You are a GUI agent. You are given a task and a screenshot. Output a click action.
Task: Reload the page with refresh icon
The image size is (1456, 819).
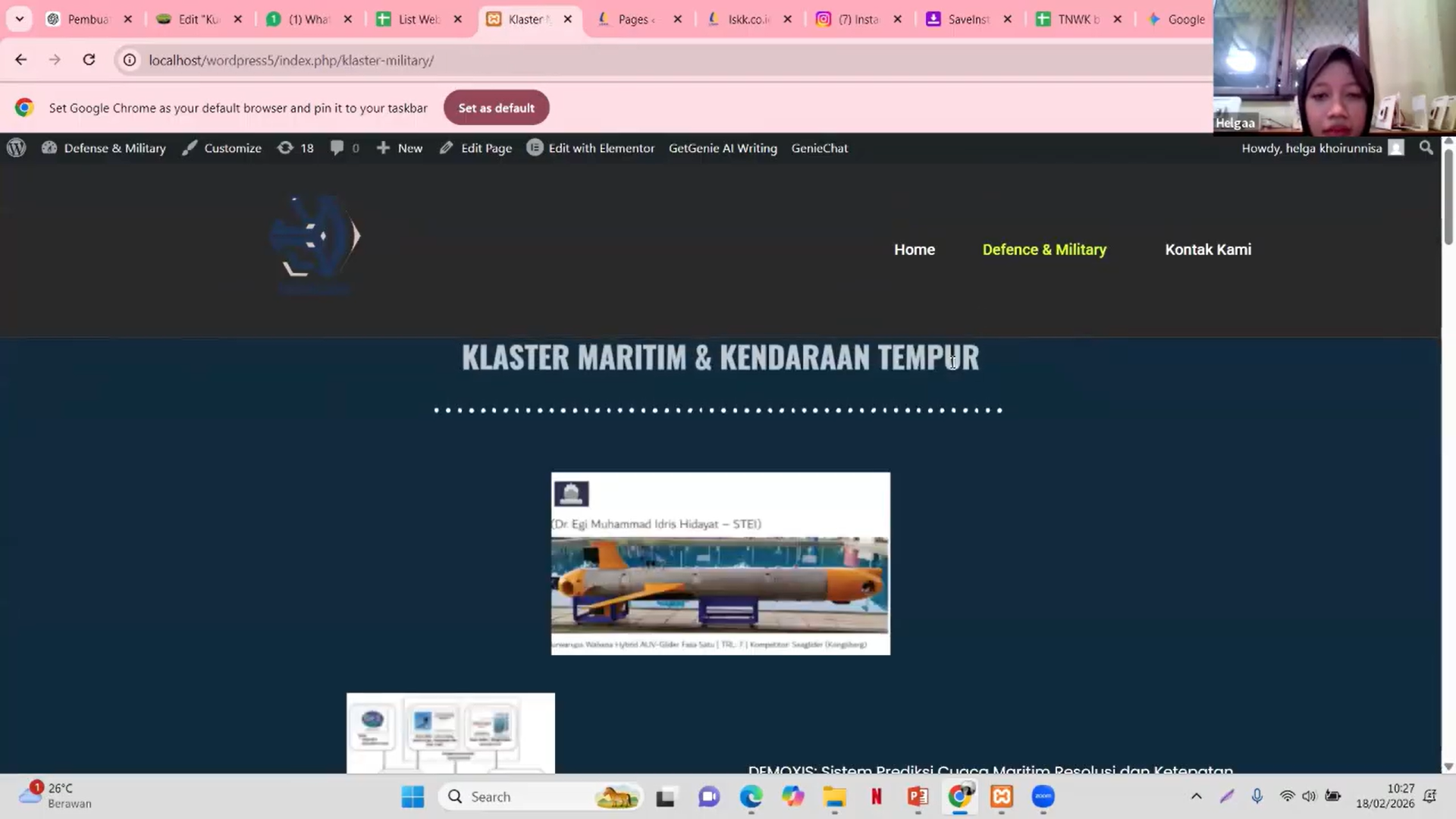(89, 60)
